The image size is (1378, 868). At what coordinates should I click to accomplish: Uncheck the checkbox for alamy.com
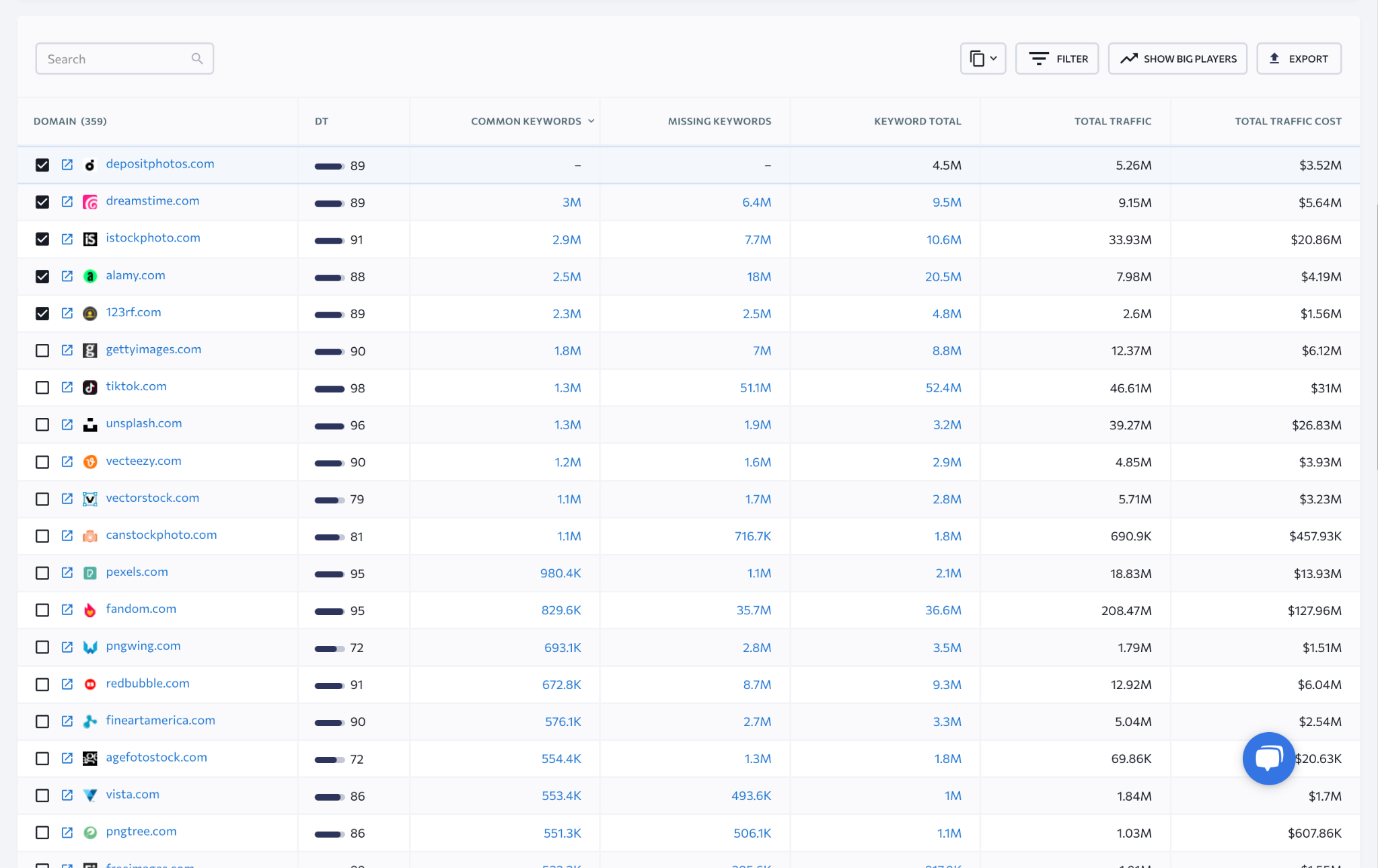pyautogui.click(x=42, y=276)
